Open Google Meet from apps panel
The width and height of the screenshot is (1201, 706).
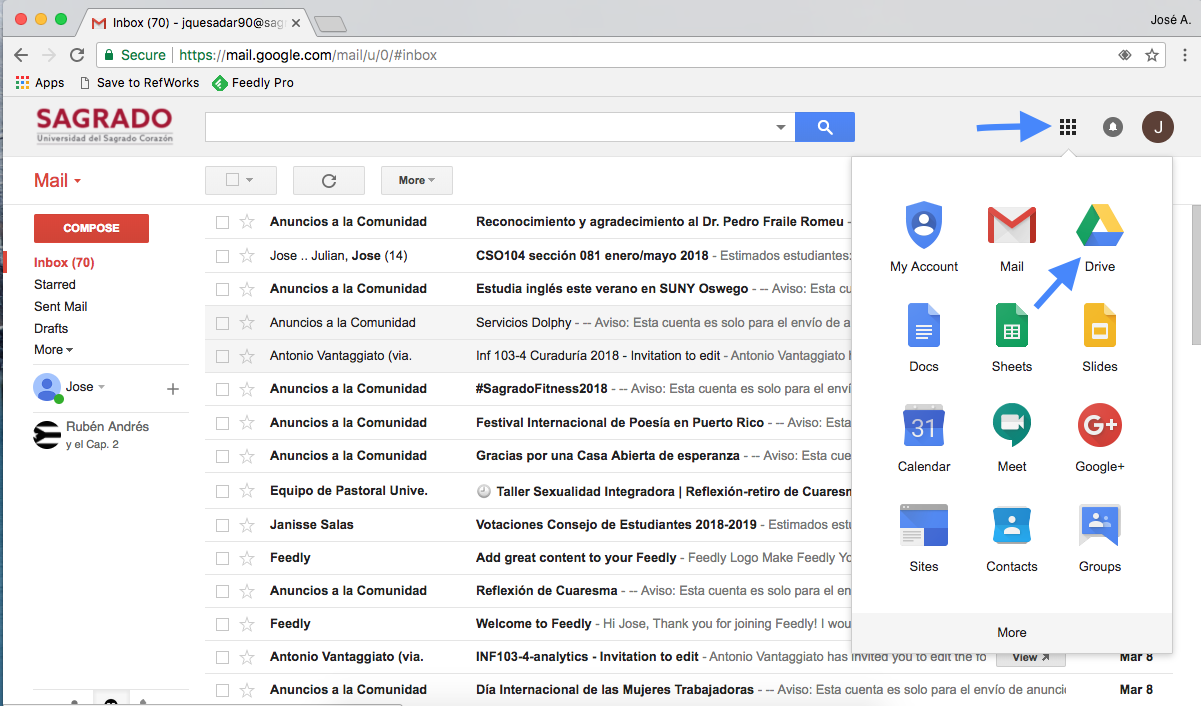[x=1012, y=438]
